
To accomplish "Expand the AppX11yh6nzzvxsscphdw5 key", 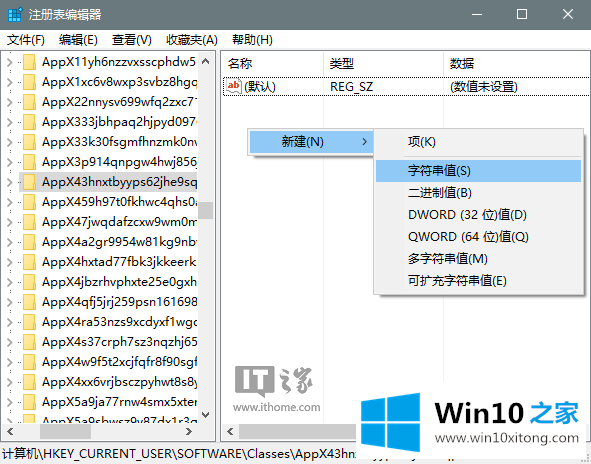I will [x=10, y=62].
